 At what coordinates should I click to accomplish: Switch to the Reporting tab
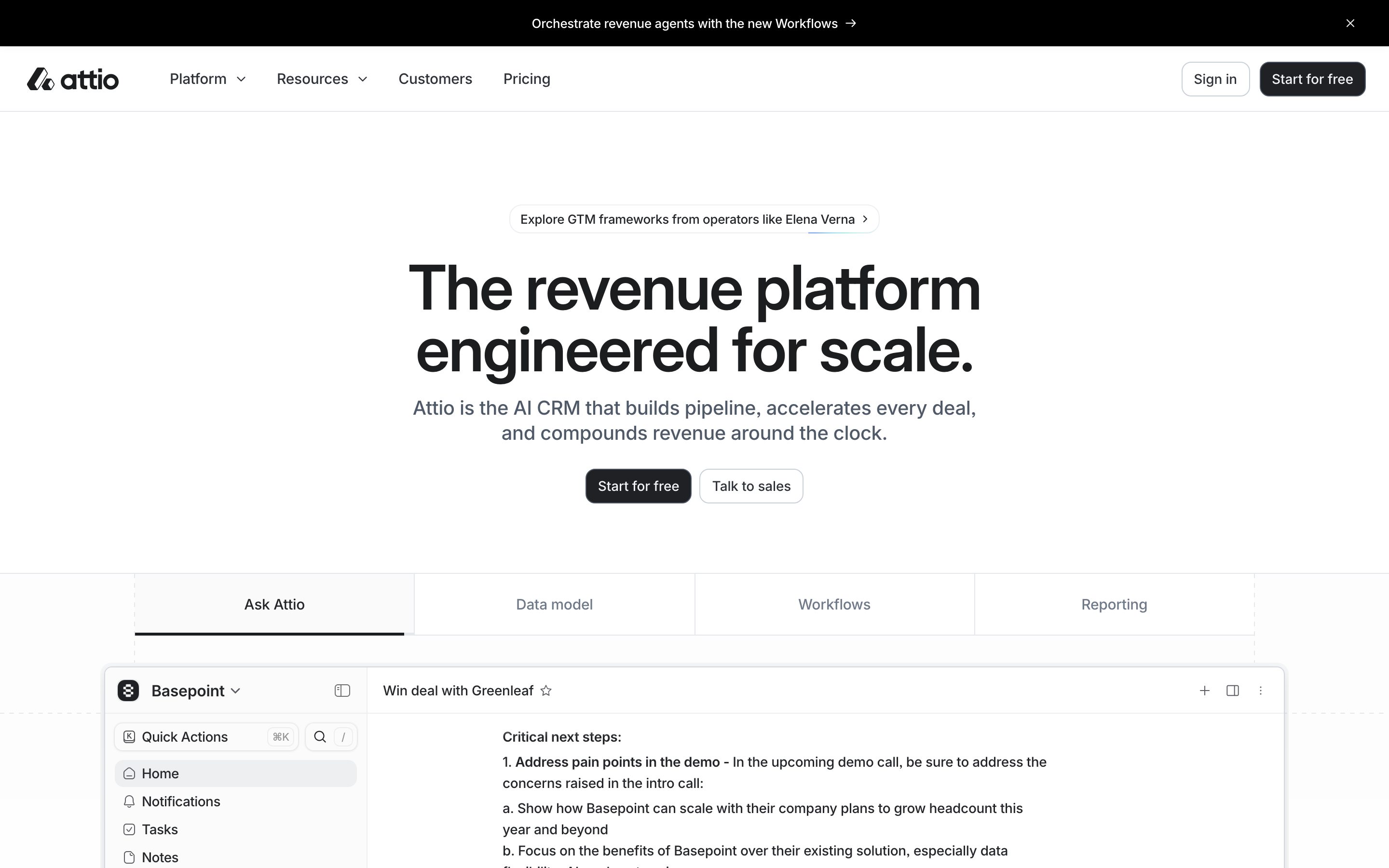click(x=1114, y=605)
